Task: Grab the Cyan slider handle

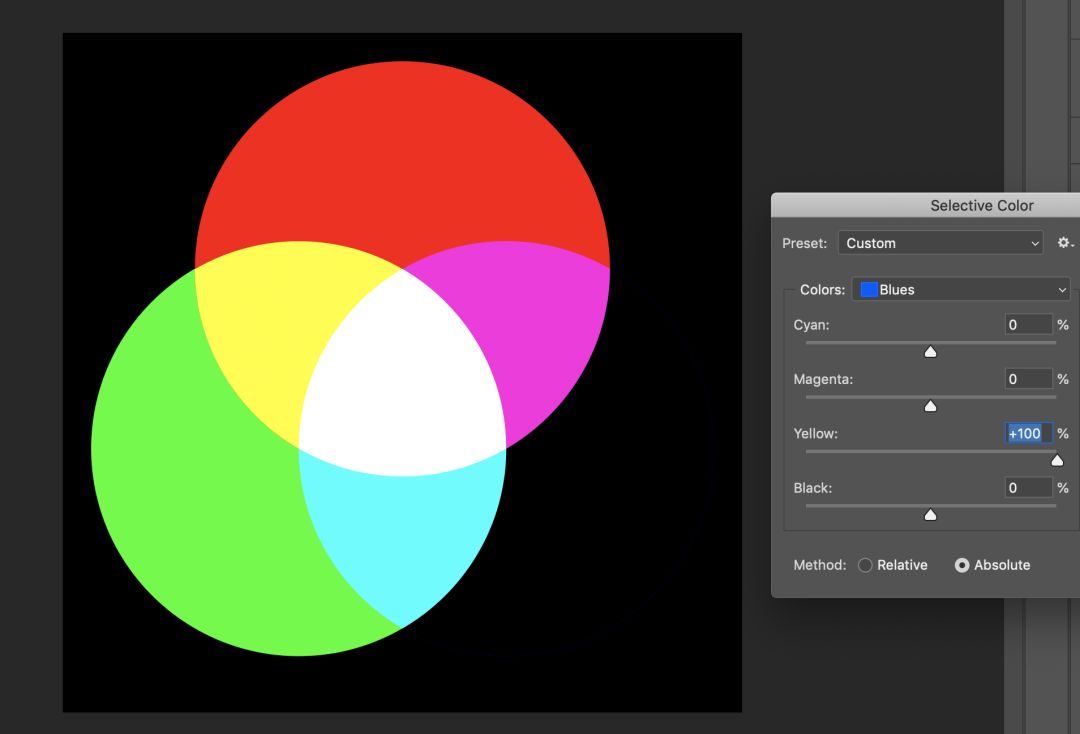Action: 930,351
